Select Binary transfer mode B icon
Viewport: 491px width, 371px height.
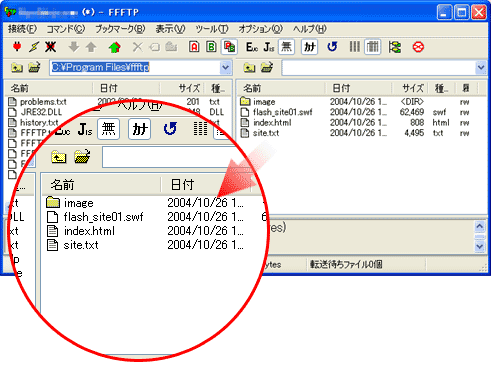click(x=211, y=47)
